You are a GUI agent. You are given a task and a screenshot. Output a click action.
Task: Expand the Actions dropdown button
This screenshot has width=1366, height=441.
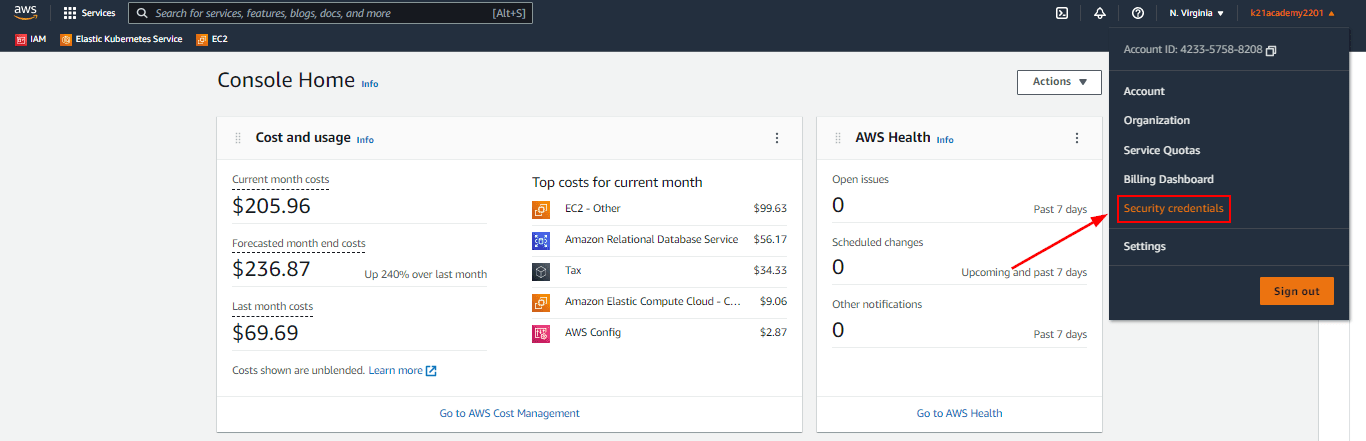pyautogui.click(x=1059, y=82)
